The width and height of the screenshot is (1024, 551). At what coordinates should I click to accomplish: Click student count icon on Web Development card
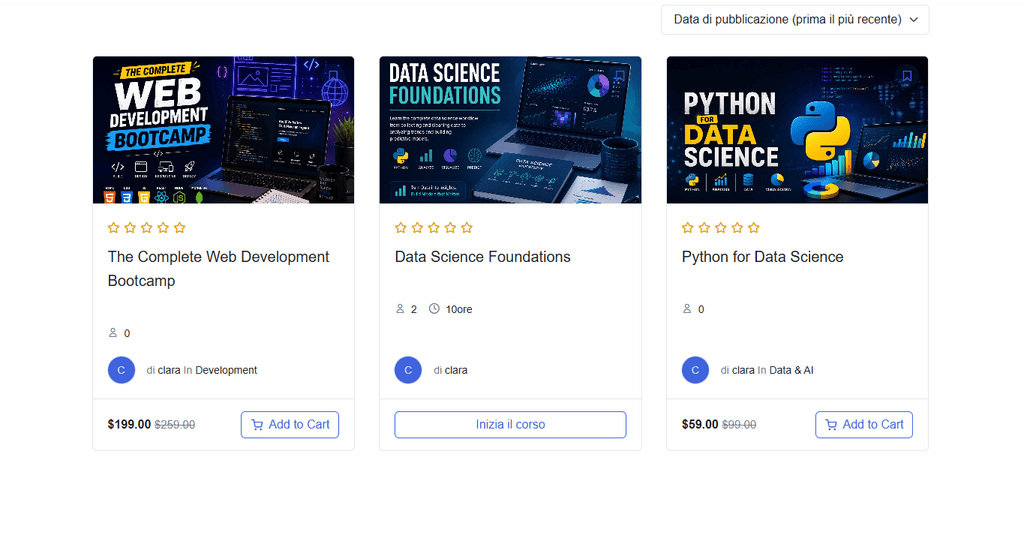113,333
